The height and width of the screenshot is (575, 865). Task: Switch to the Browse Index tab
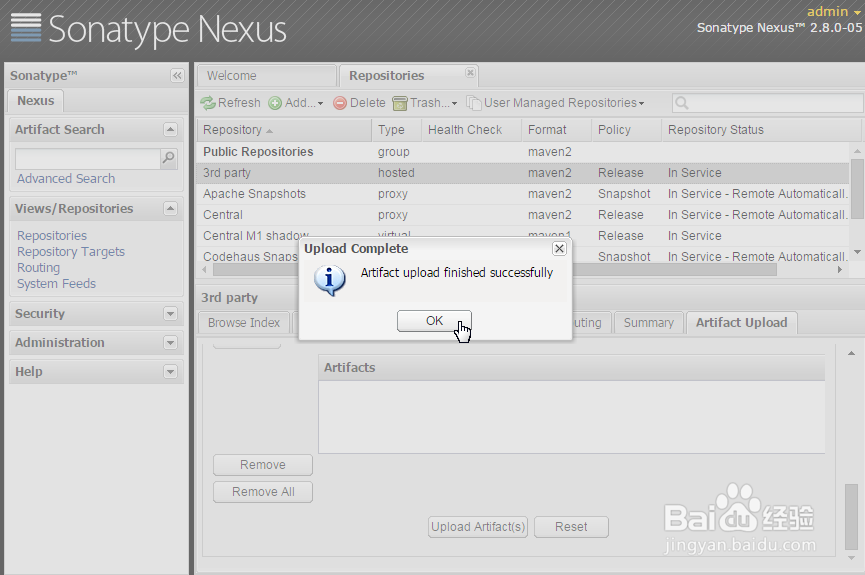[244, 323]
